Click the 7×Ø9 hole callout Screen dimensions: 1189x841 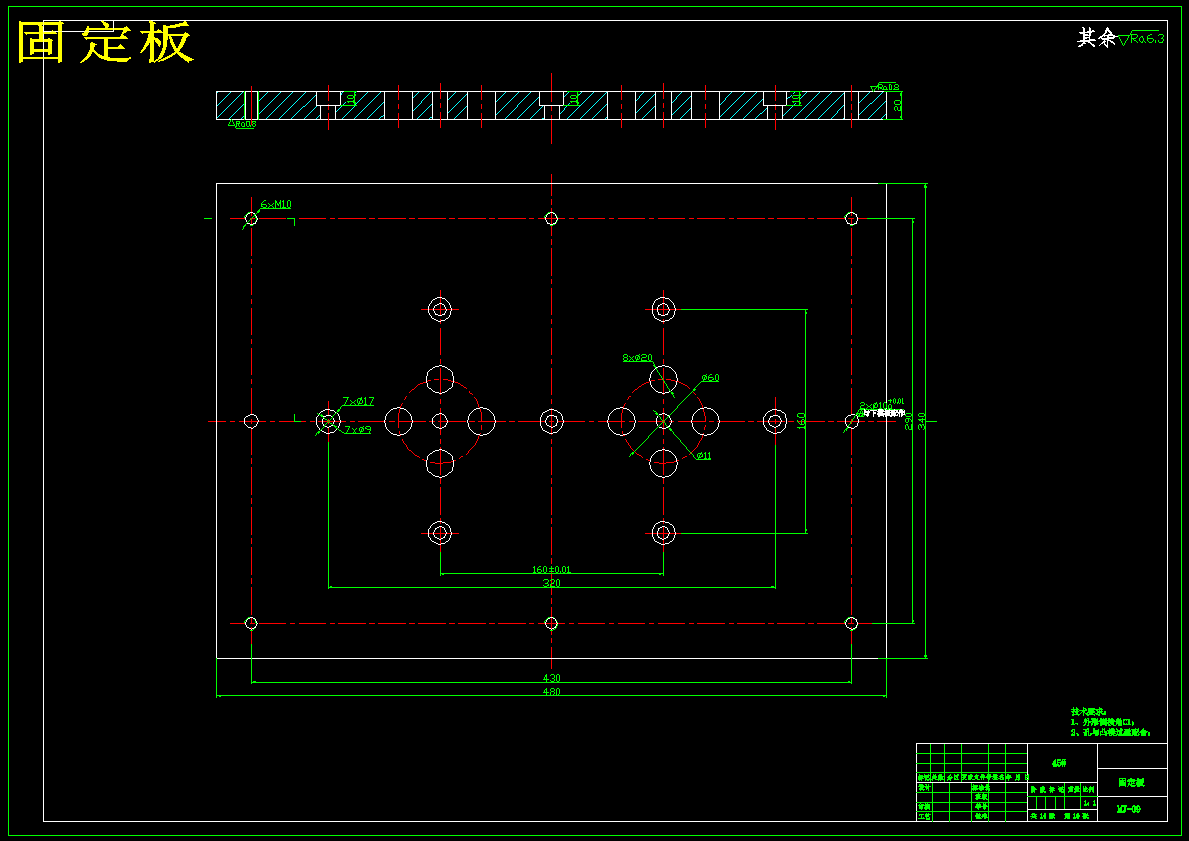[x=358, y=430]
